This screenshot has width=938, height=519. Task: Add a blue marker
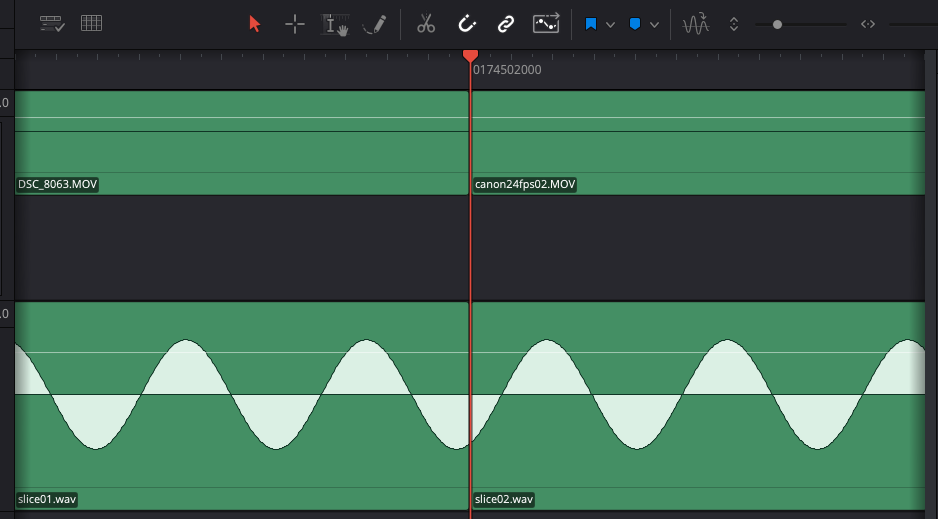(635, 24)
